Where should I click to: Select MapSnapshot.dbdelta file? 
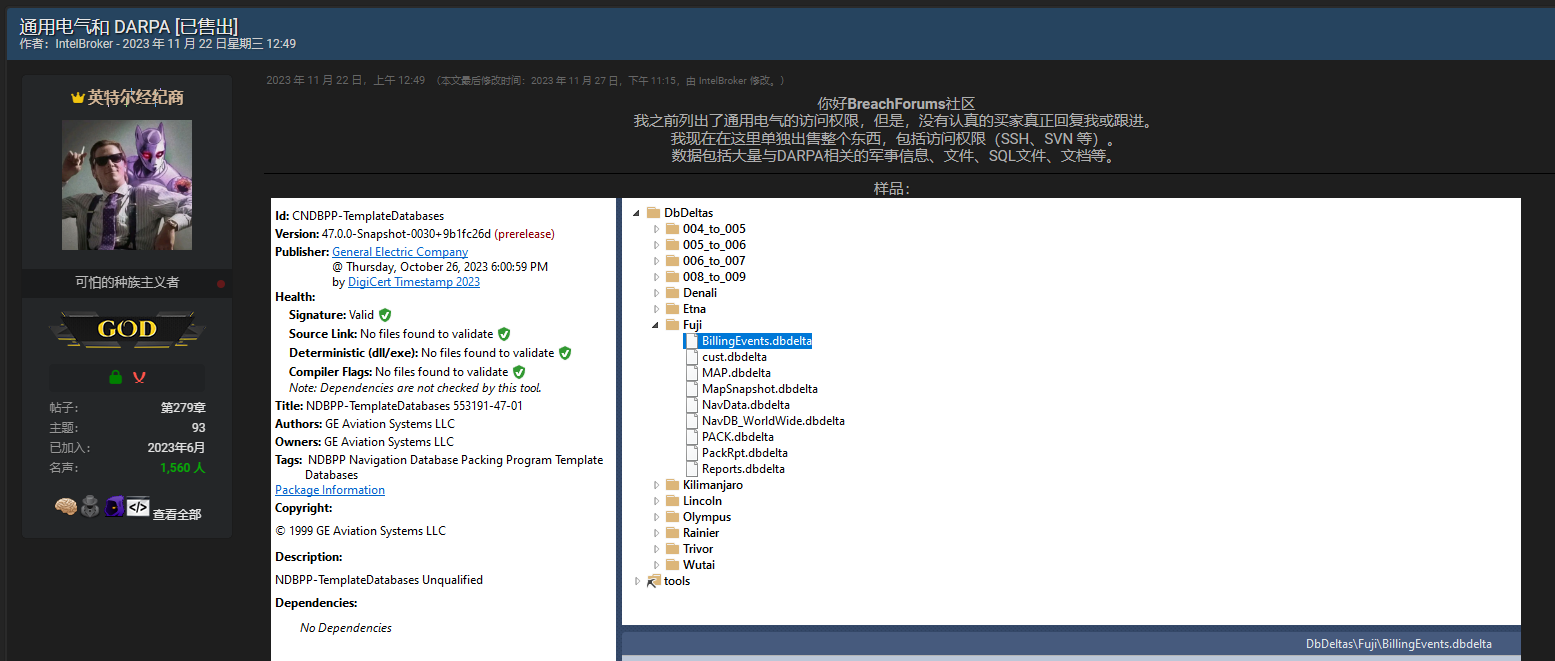[x=760, y=389]
